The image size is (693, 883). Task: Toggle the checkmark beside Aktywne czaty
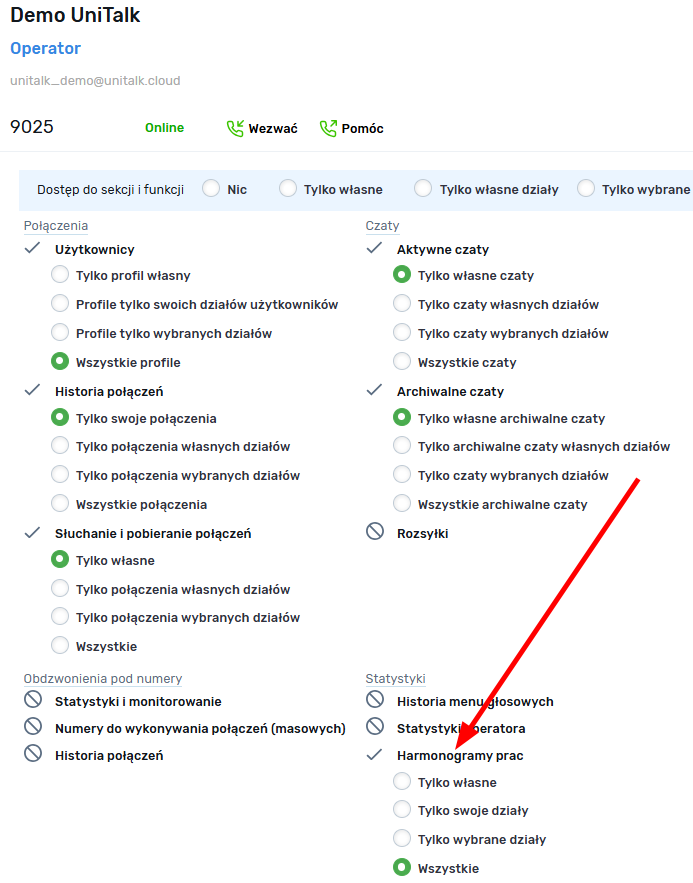point(375,248)
